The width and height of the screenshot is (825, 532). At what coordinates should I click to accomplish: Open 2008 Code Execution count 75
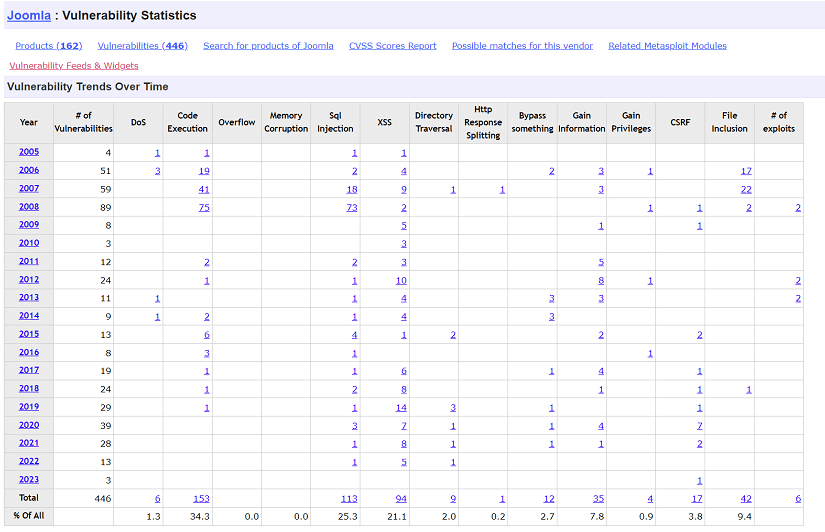pyautogui.click(x=203, y=208)
